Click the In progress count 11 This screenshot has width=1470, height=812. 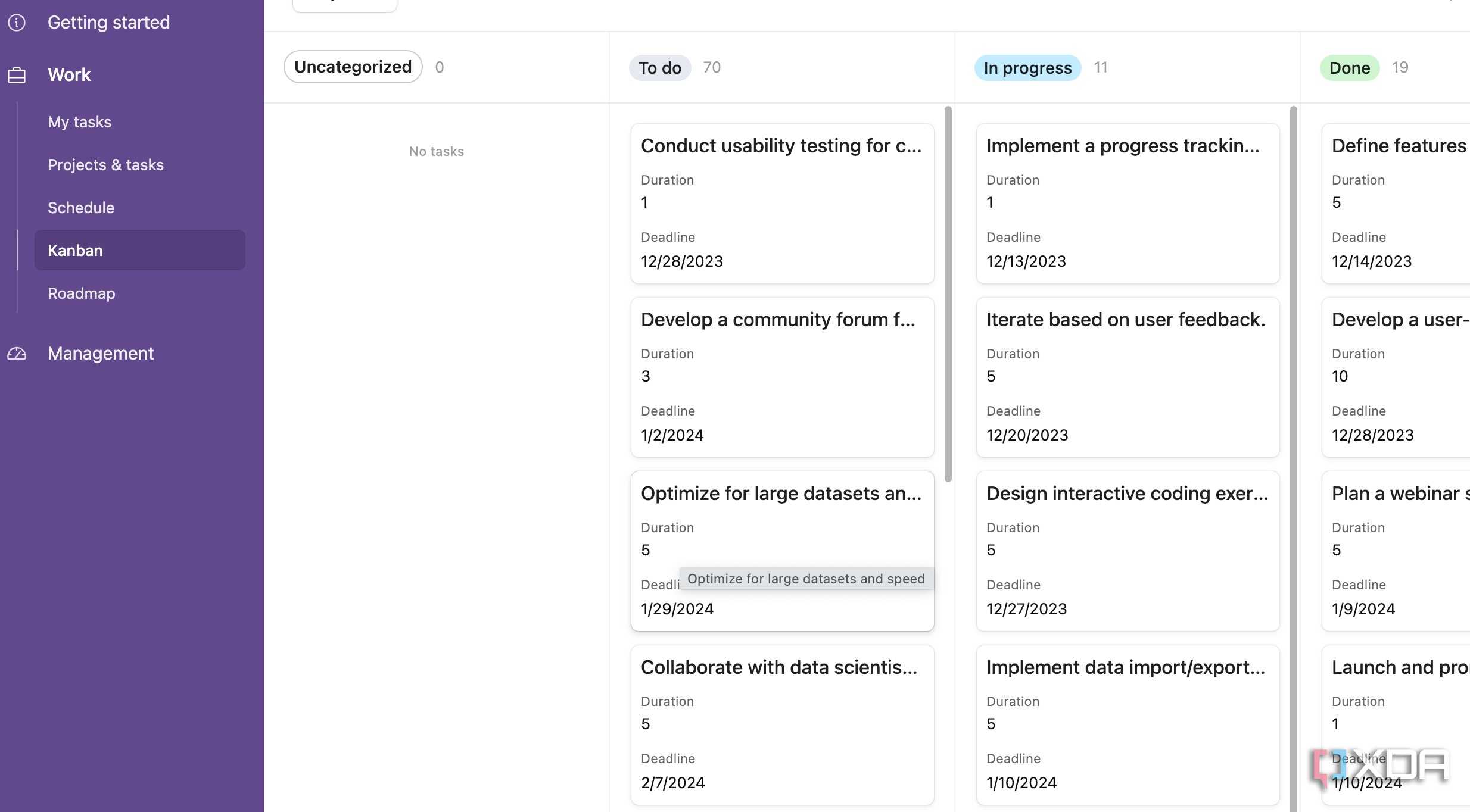(x=1101, y=67)
